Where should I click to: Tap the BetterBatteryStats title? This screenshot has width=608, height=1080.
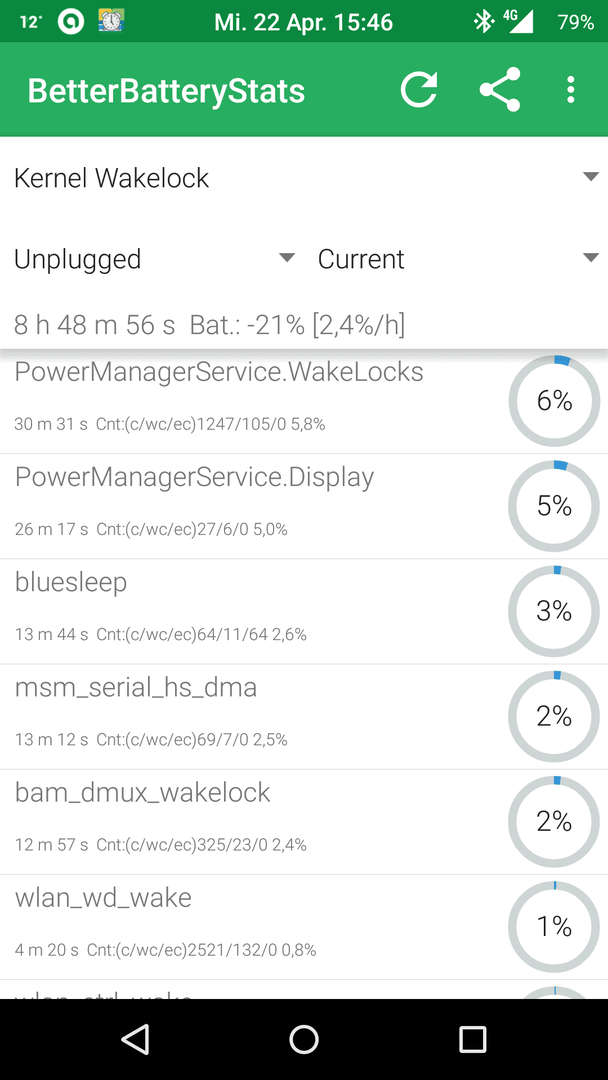(166, 91)
